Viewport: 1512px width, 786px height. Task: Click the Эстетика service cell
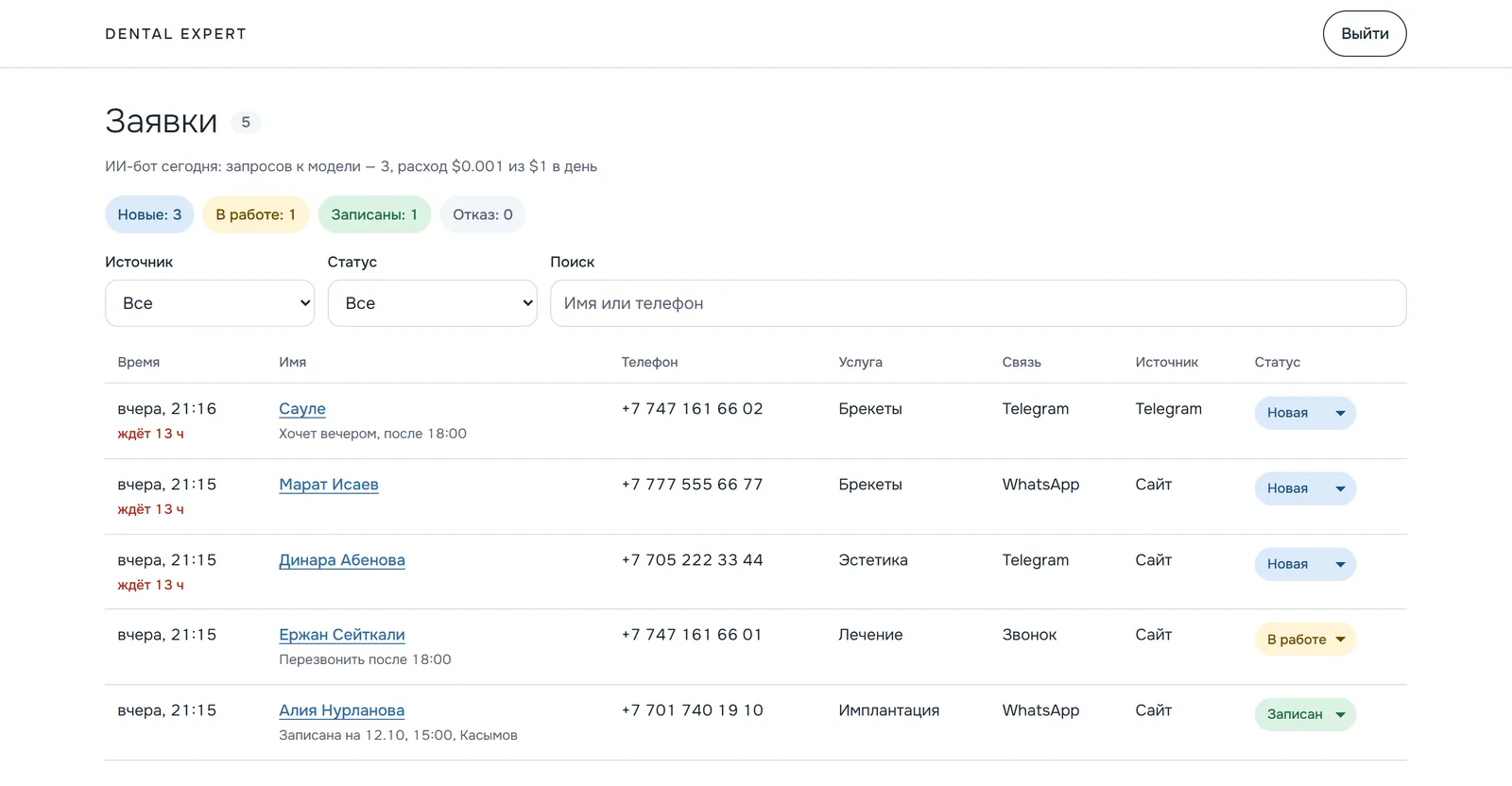tap(873, 560)
